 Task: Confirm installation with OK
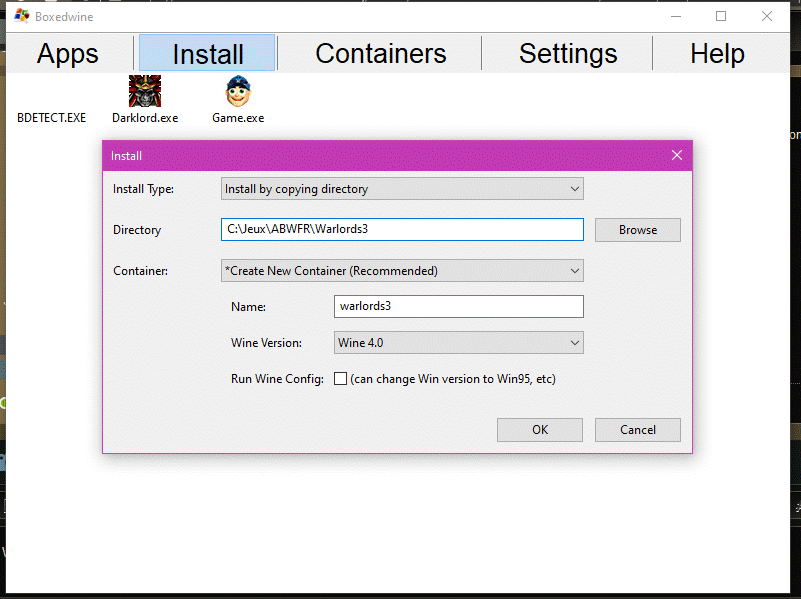click(x=539, y=430)
